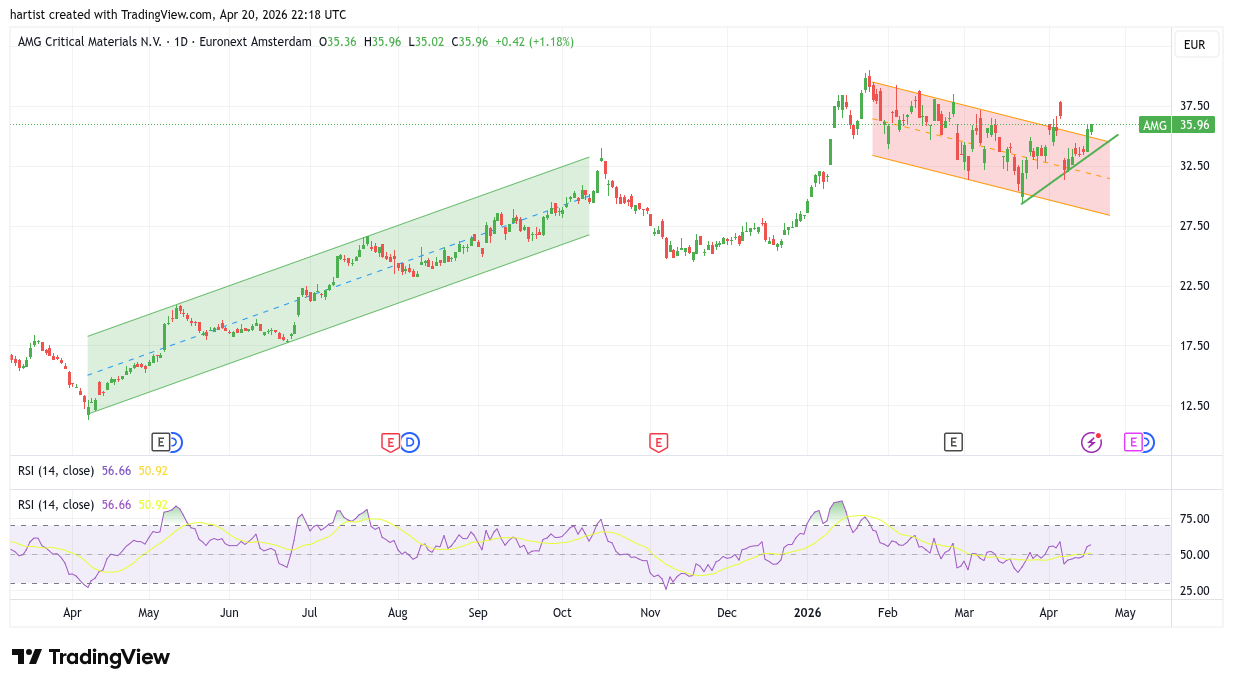Click the blue dividend marker before August

[x=409, y=441]
